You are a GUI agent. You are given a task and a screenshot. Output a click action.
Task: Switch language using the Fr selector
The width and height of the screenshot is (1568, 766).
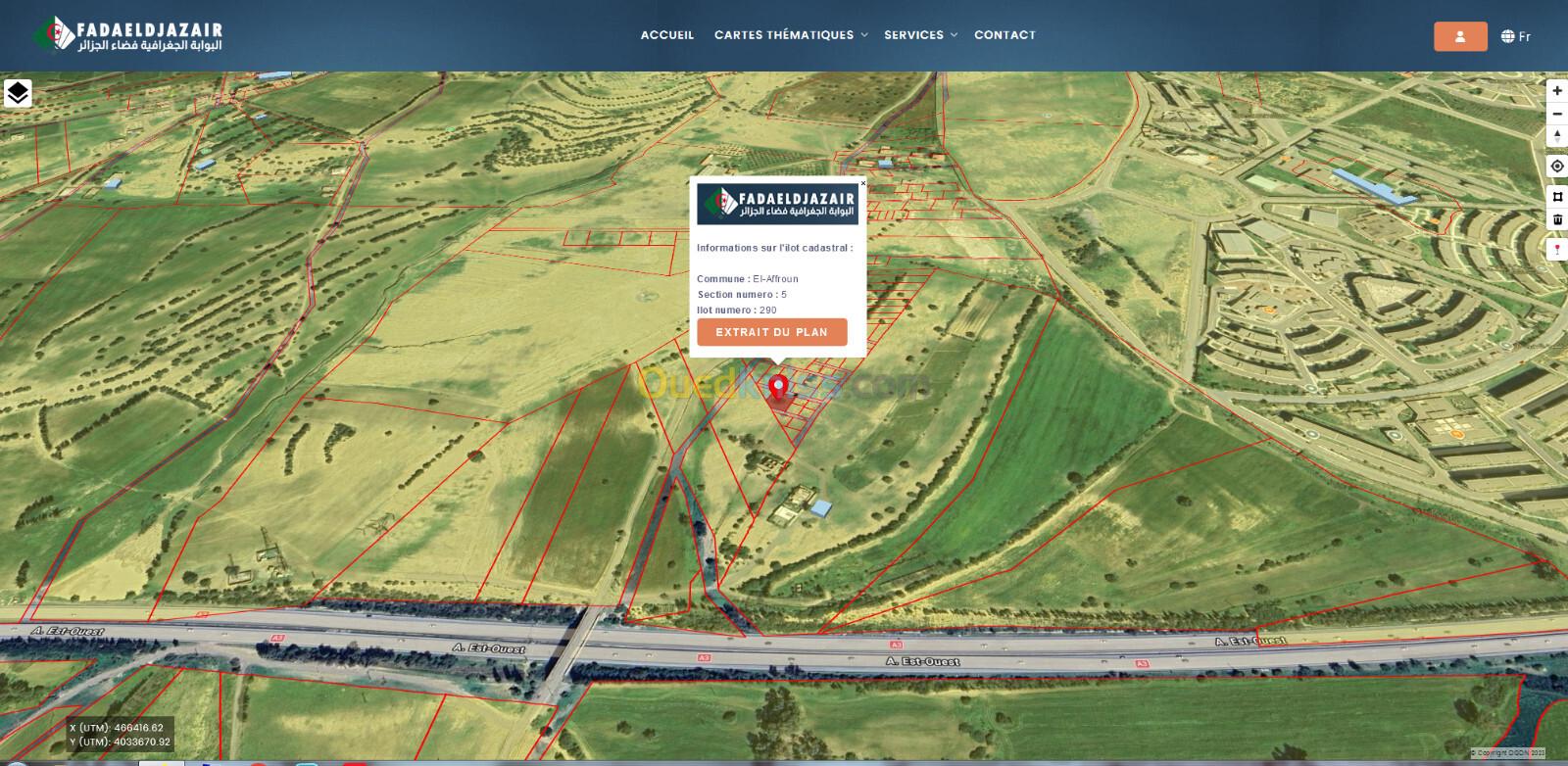(1524, 36)
